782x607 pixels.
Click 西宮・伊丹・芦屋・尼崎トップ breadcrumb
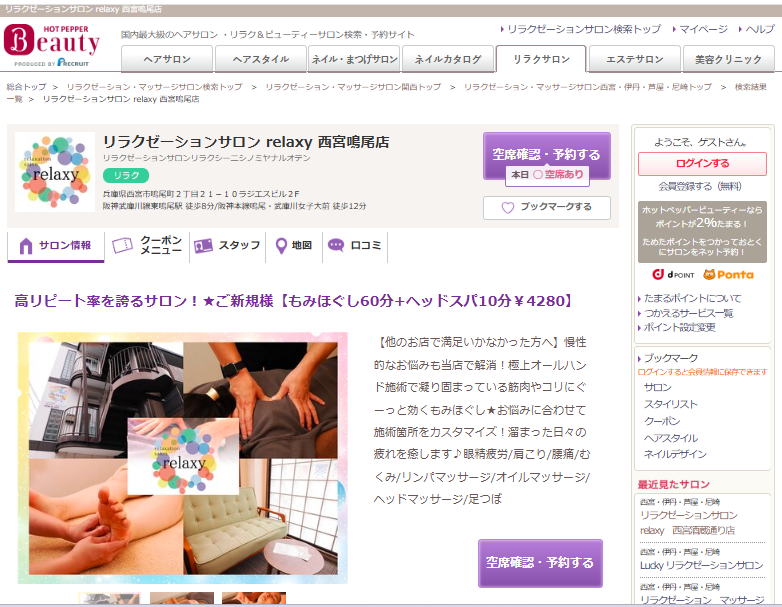(588, 87)
